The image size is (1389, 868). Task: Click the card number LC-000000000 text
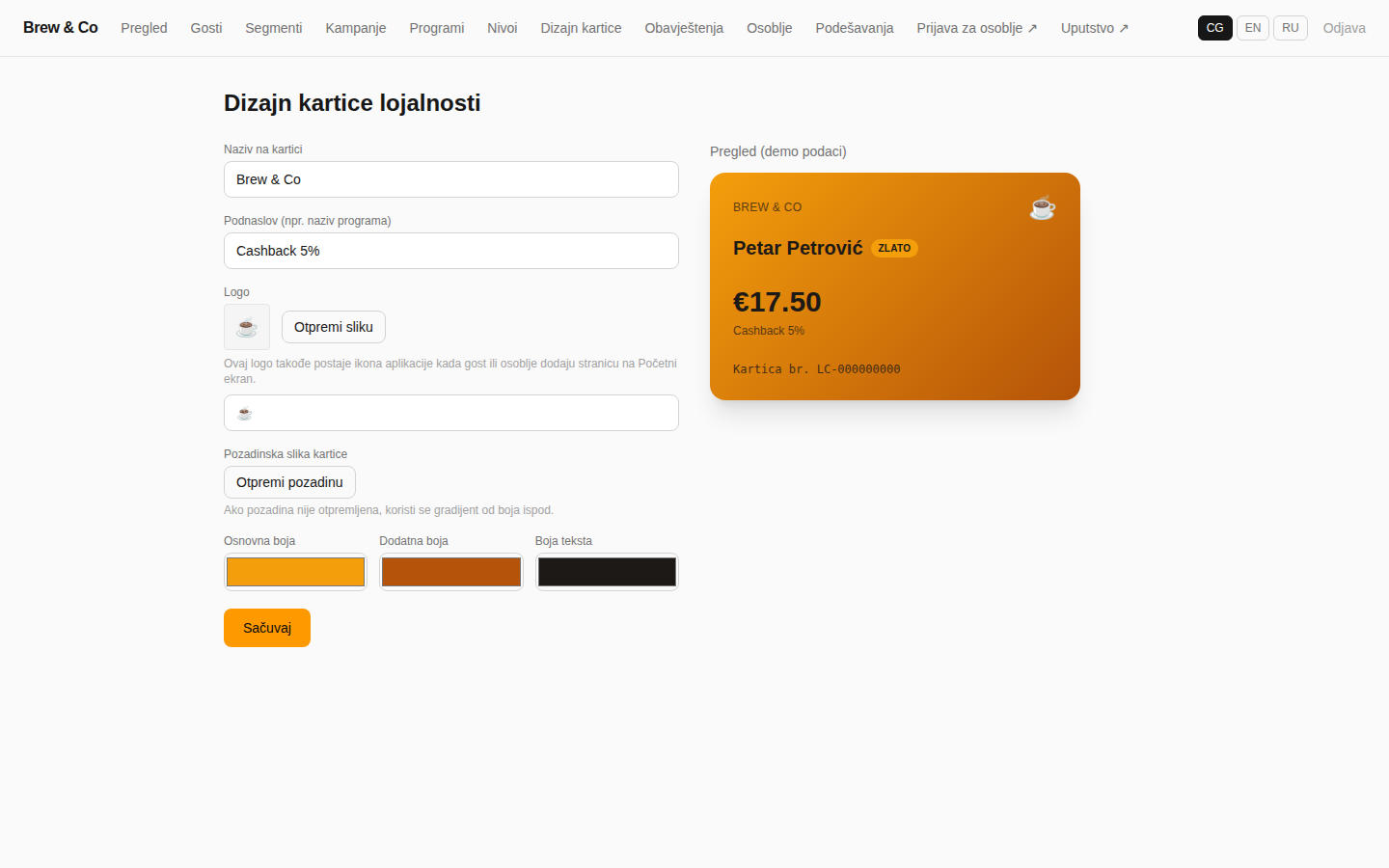tap(817, 369)
